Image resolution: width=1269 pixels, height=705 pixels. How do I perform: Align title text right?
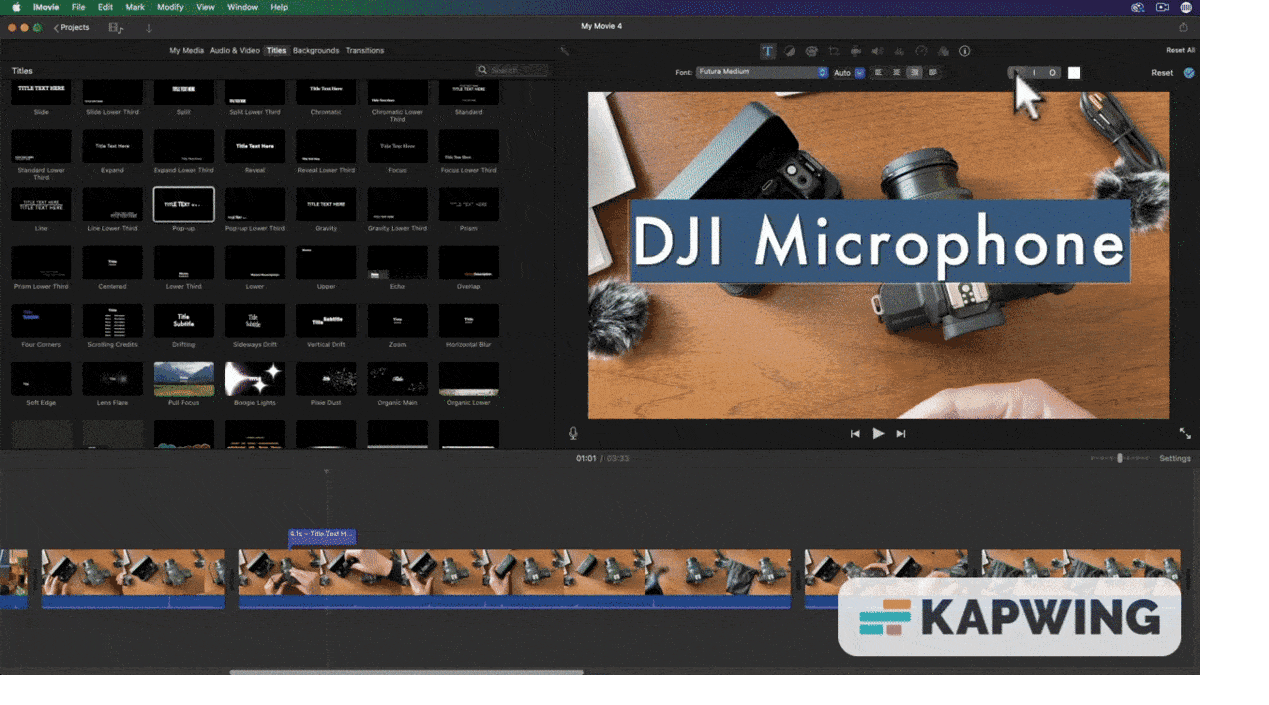pos(915,73)
